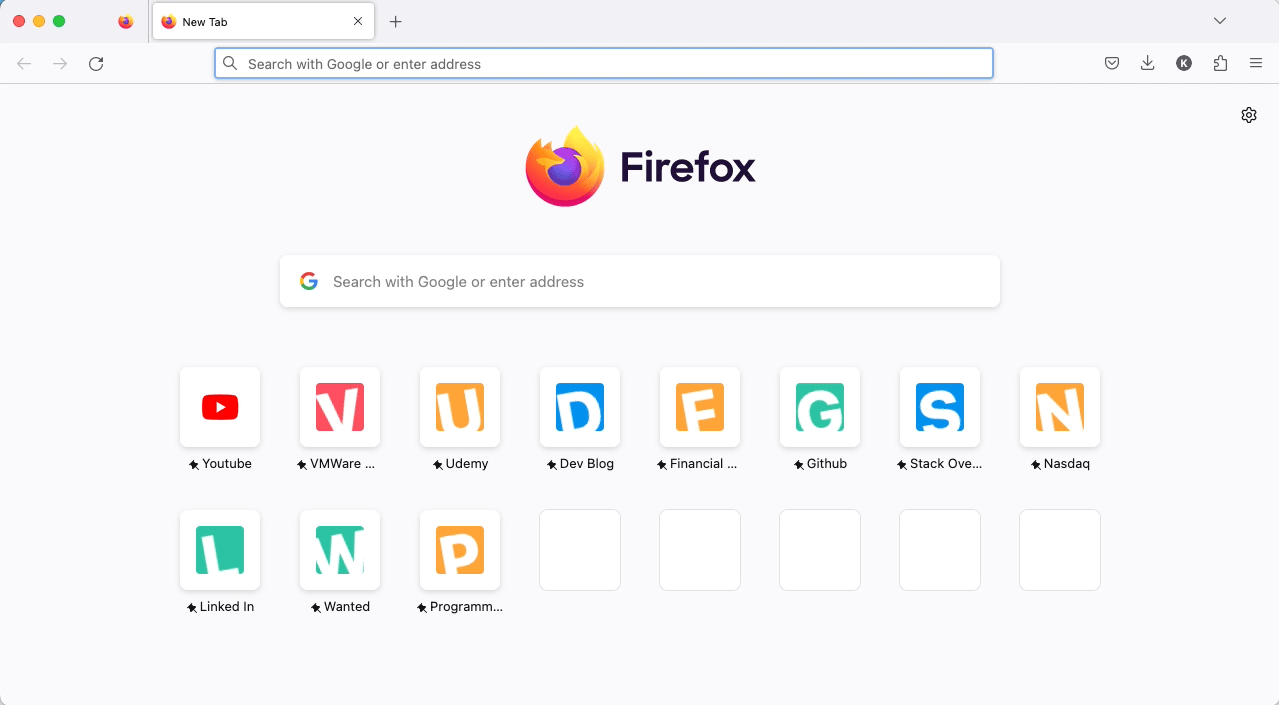Go back one page
The height and width of the screenshot is (705, 1279).
(24, 64)
